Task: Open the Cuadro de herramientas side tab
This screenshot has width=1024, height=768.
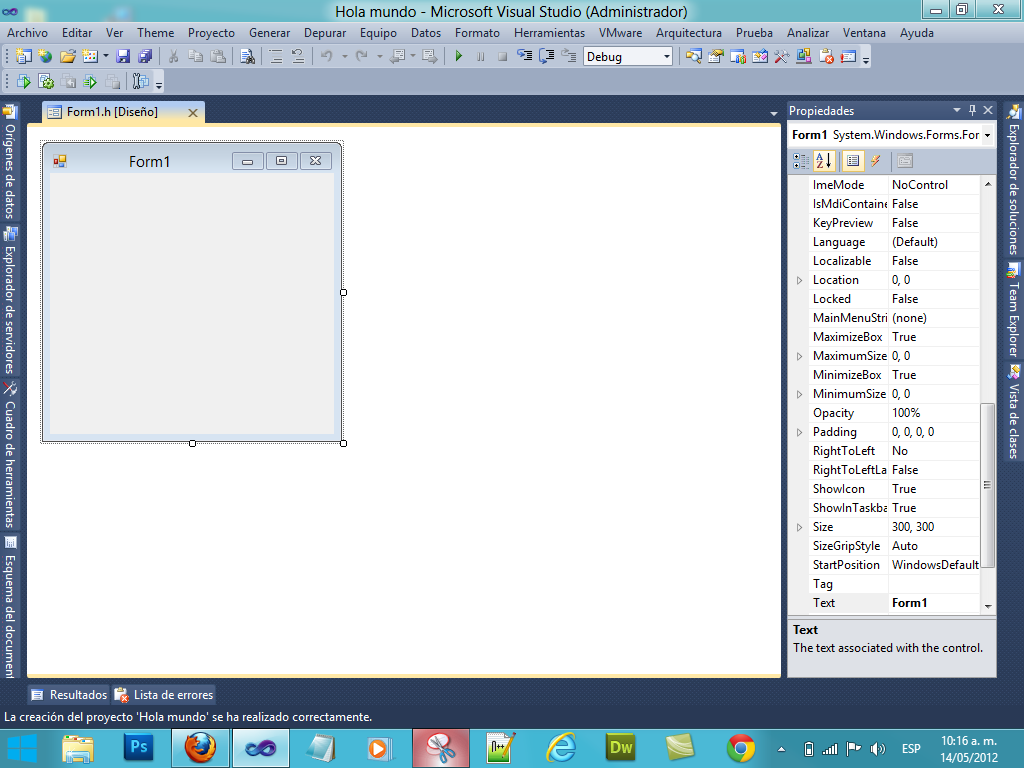Action: click(10, 454)
